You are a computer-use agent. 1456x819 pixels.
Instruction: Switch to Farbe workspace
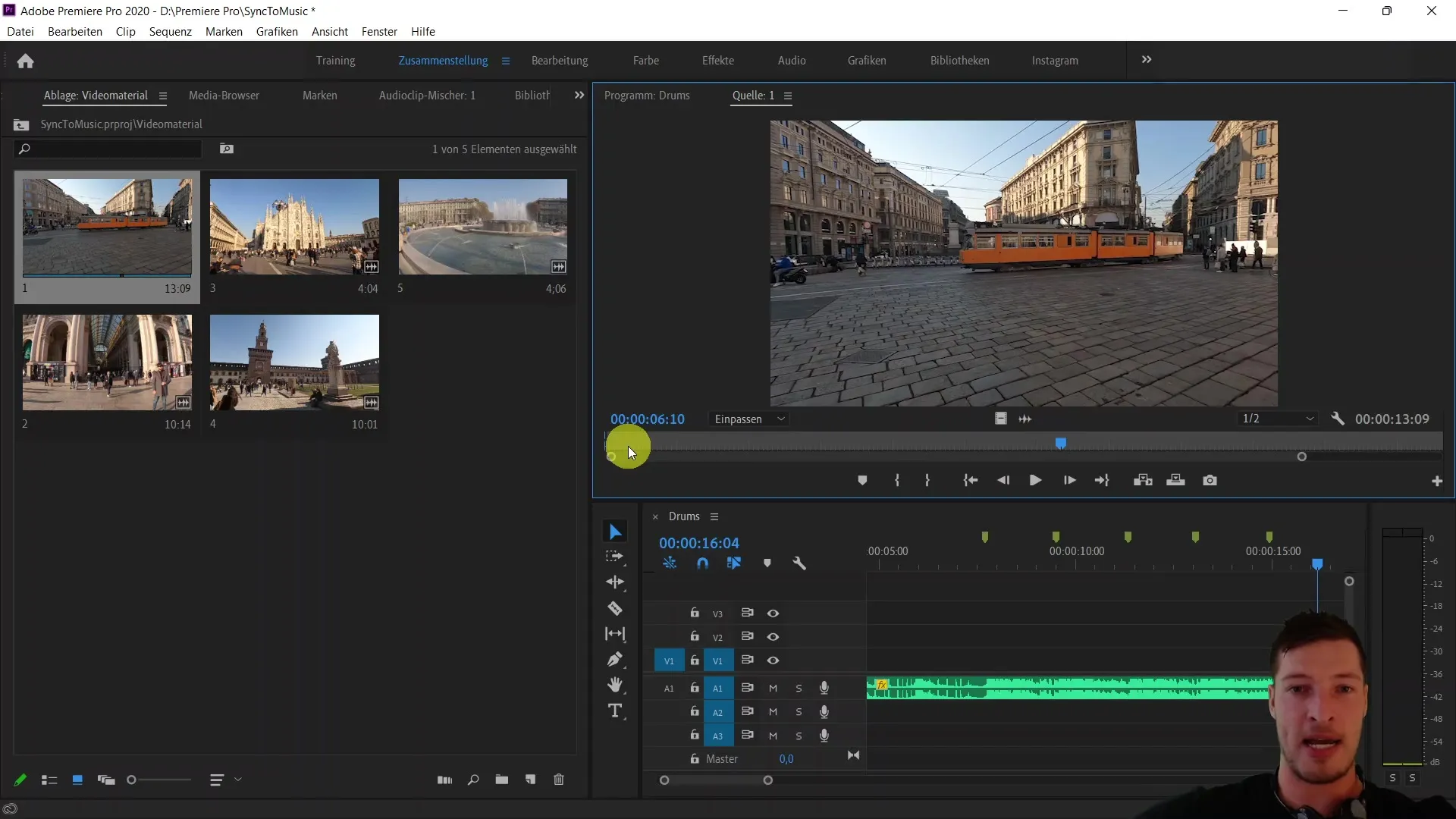coord(646,61)
